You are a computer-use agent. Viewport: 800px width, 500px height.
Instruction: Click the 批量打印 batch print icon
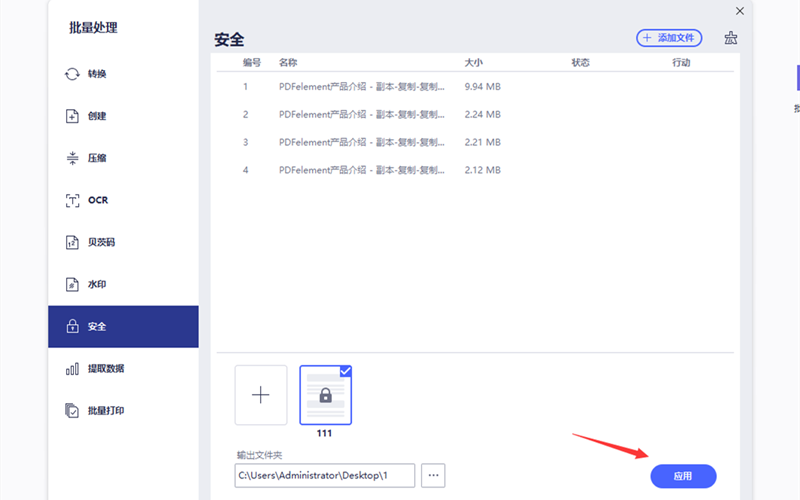72,410
